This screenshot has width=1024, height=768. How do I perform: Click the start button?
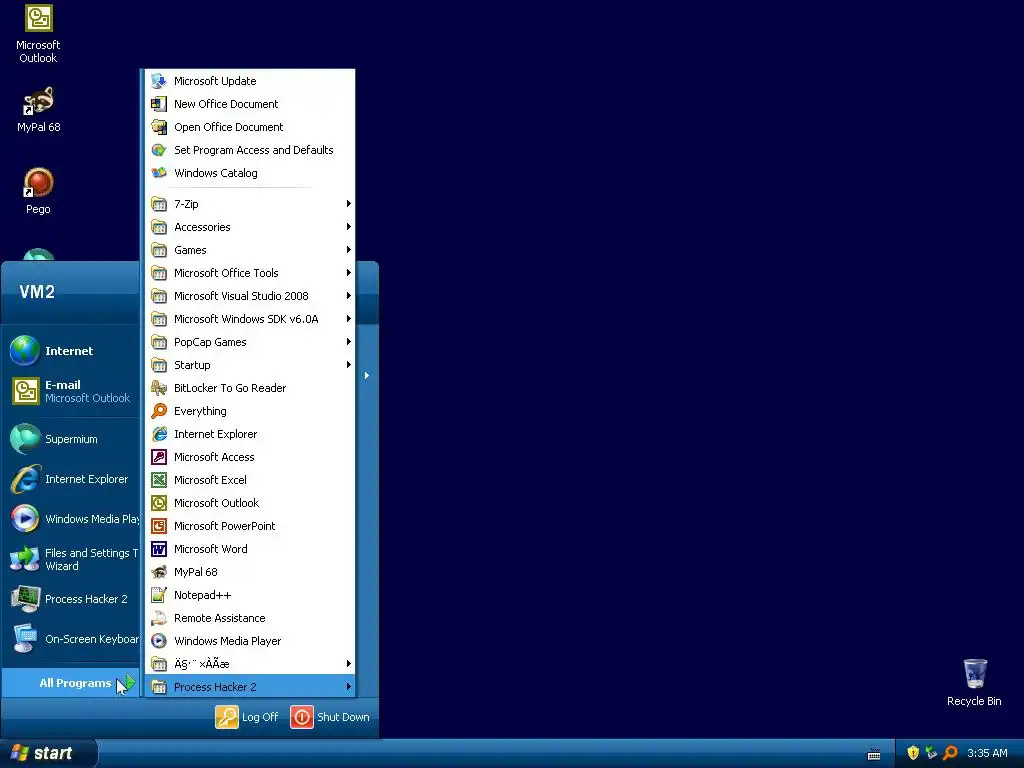[49, 753]
